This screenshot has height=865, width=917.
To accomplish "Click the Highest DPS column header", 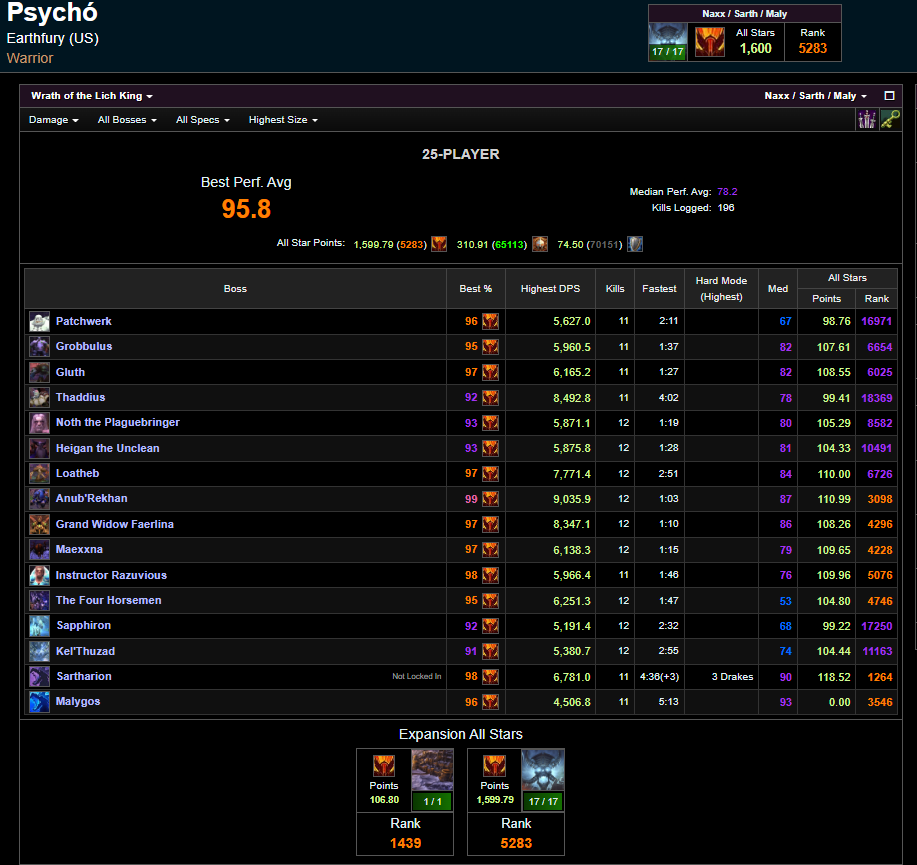I will pos(550,289).
